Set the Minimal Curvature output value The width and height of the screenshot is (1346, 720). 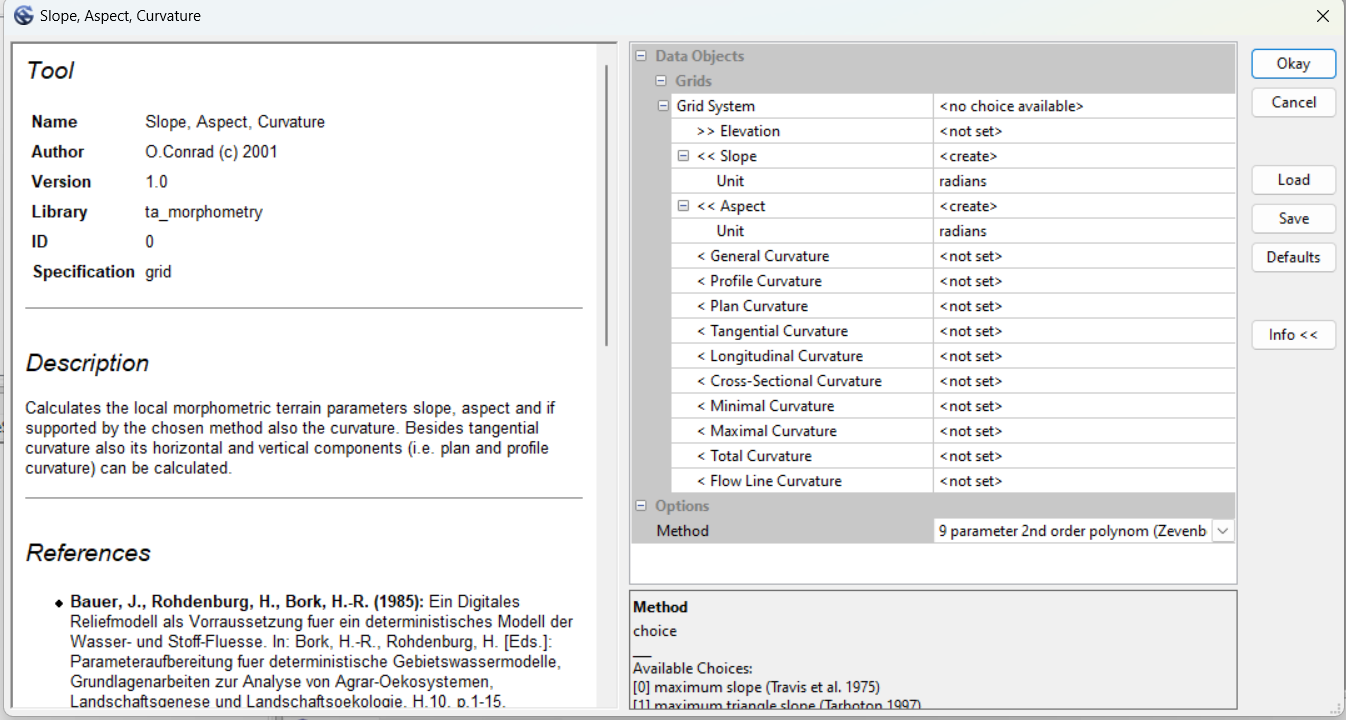coord(1084,406)
